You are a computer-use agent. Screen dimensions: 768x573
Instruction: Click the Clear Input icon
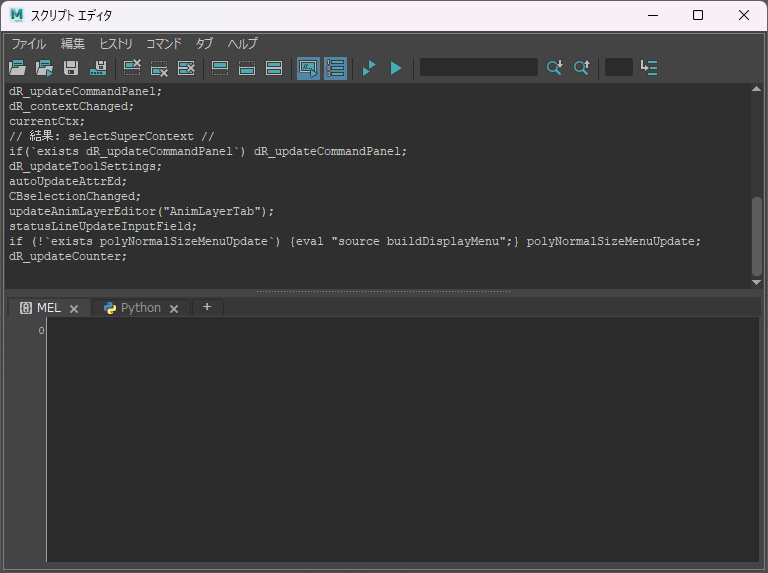coord(159,68)
